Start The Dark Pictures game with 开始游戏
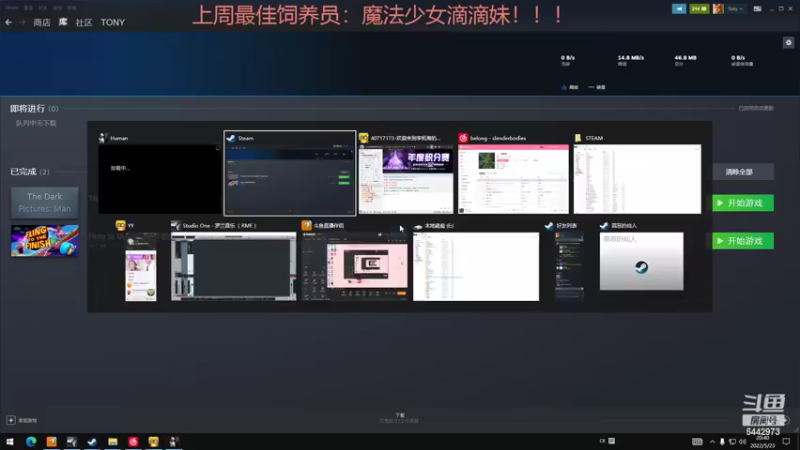This screenshot has width=800, height=450. (x=743, y=203)
